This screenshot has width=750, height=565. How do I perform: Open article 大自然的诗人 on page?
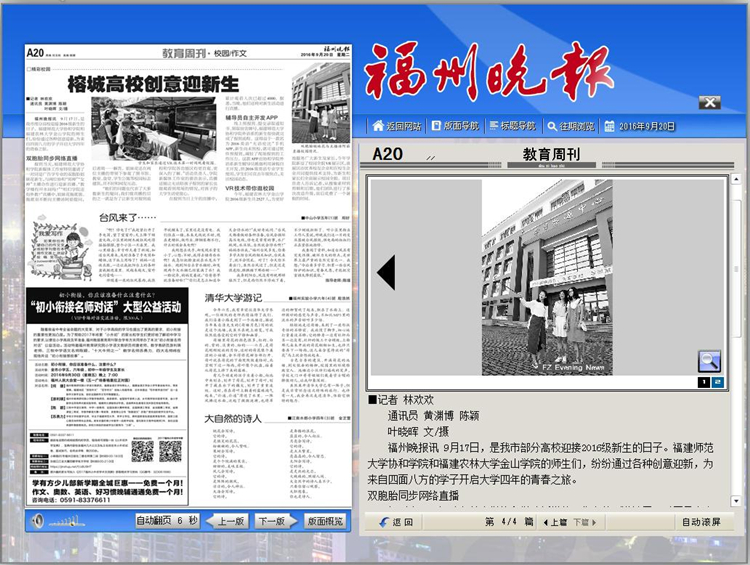pos(233,419)
